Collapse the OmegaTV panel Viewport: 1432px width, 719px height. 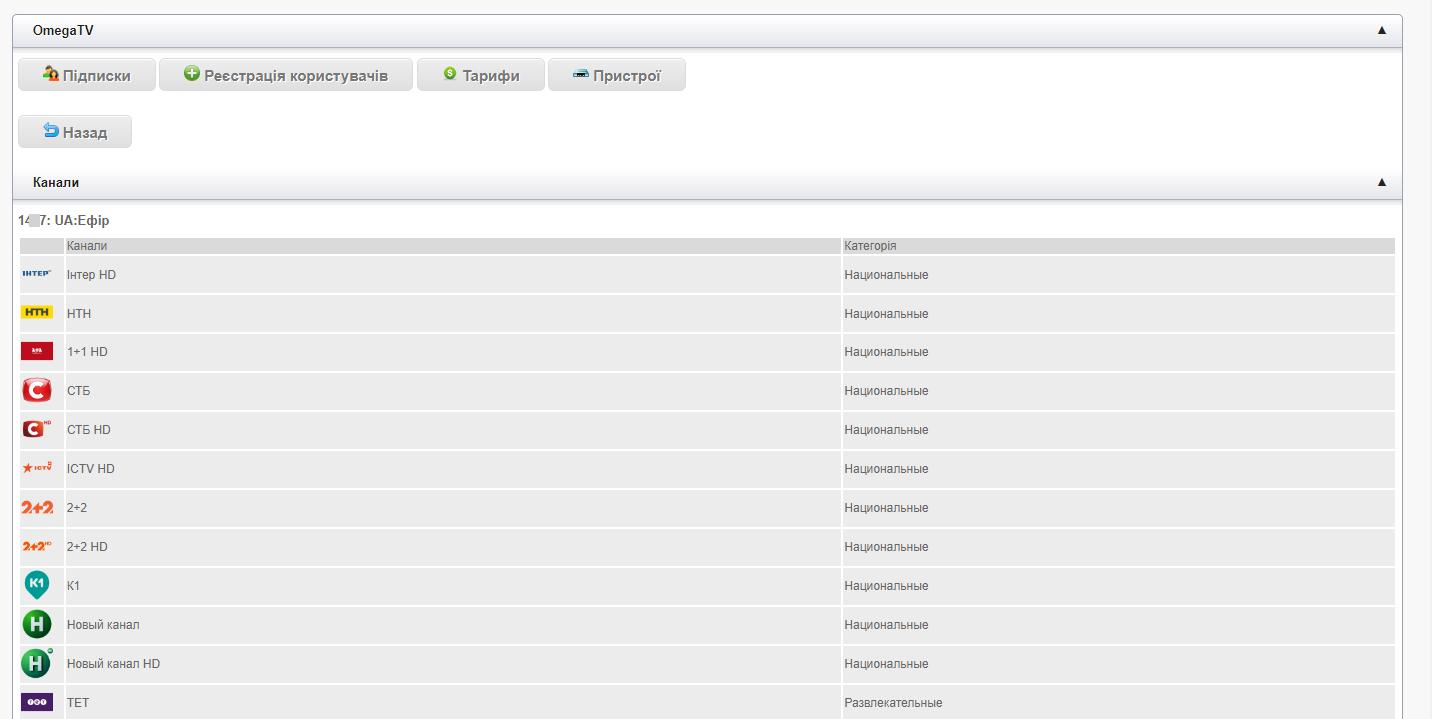click(x=1381, y=31)
